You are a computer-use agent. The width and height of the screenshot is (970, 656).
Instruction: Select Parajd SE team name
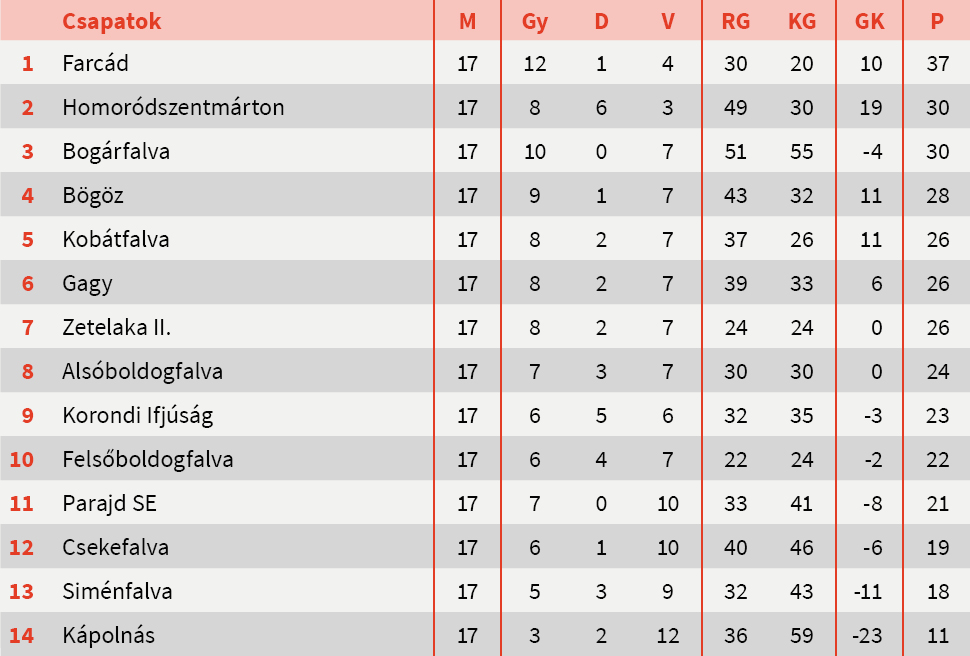pos(109,504)
